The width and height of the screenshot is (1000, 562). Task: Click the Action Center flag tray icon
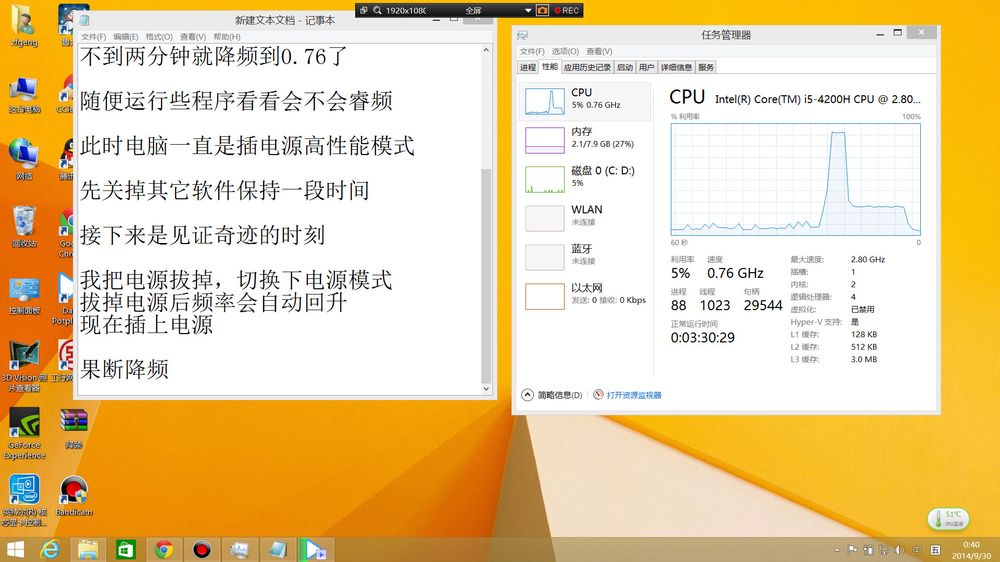[x=853, y=549]
